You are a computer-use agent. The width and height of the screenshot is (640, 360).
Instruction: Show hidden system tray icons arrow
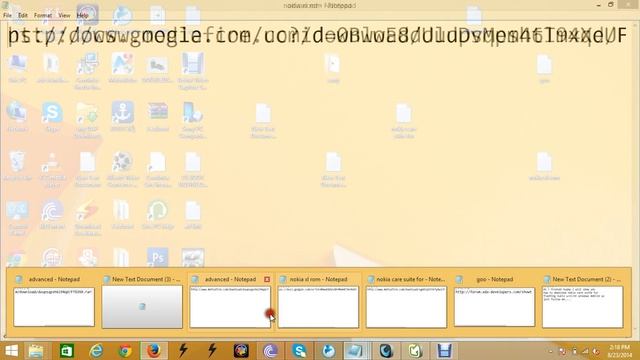click(x=551, y=351)
